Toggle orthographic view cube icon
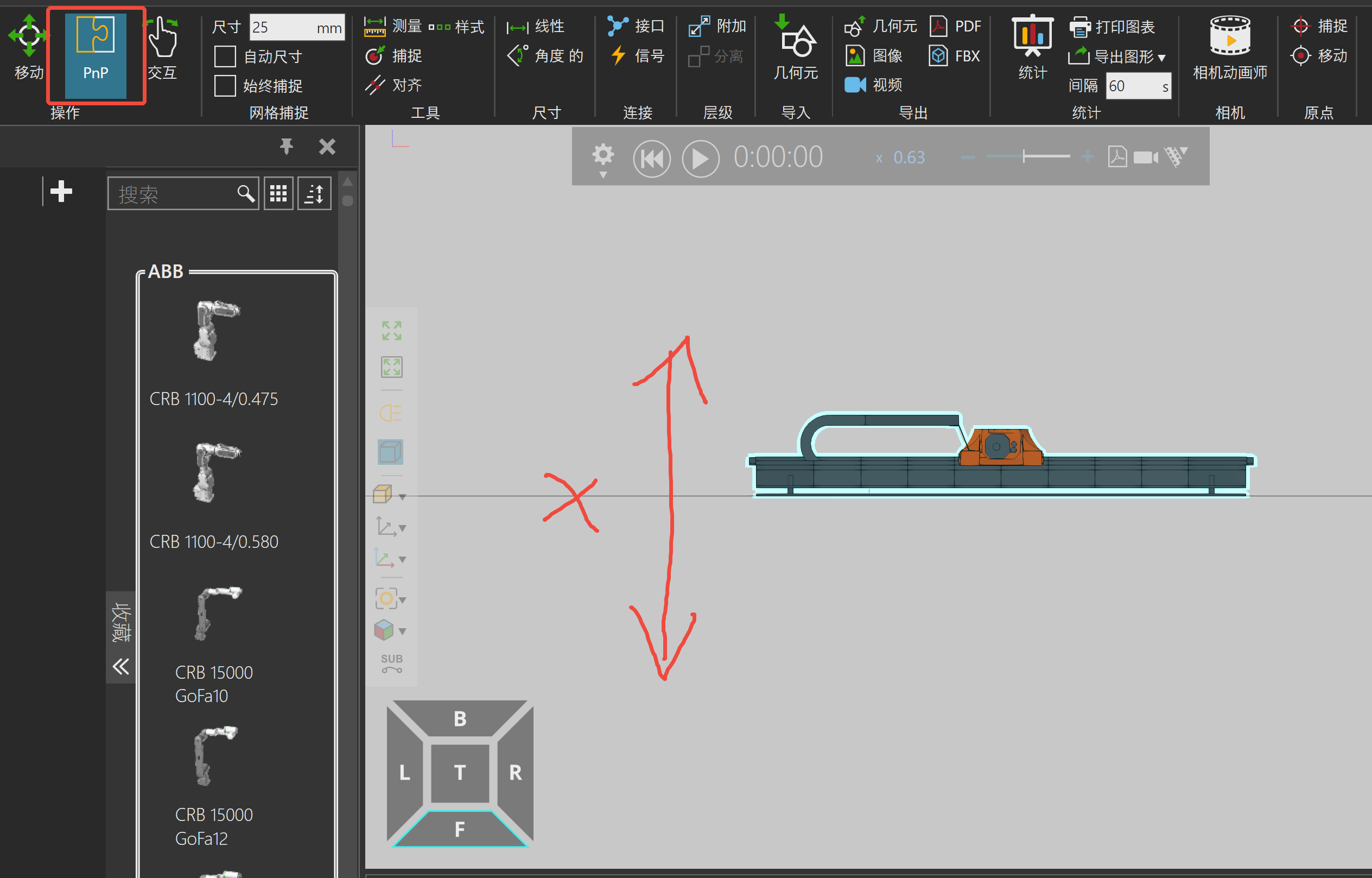The width and height of the screenshot is (1372, 878). 391,452
